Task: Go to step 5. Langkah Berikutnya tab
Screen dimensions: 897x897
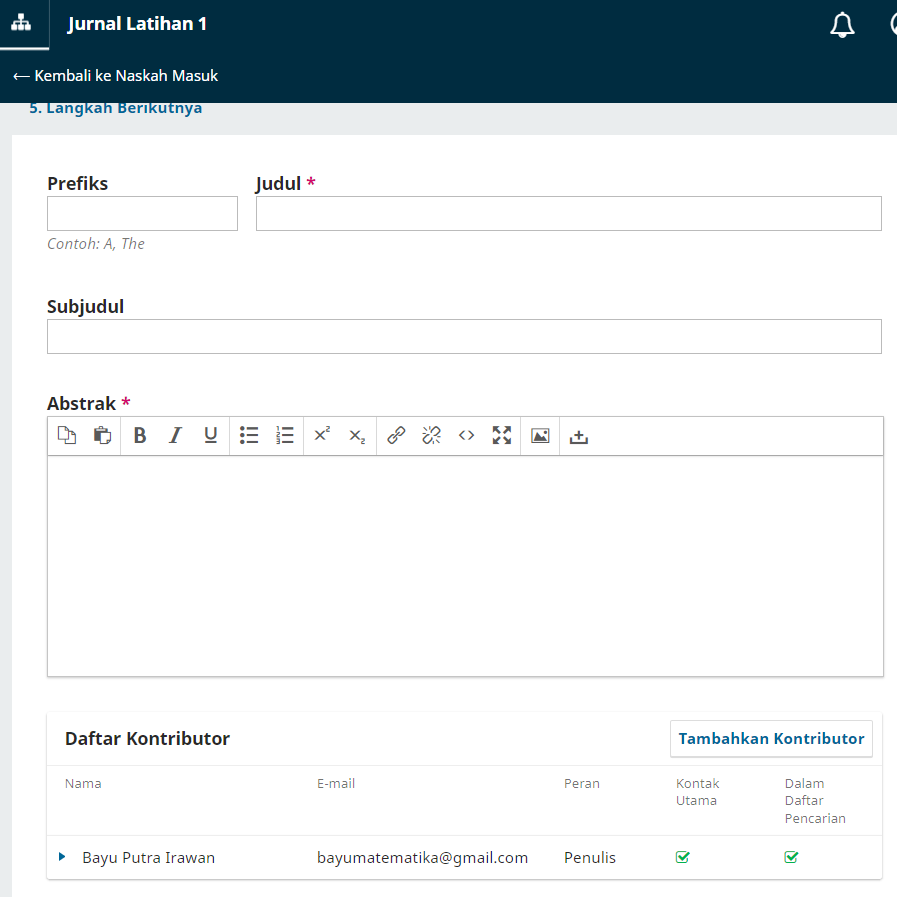Action: tap(116, 108)
